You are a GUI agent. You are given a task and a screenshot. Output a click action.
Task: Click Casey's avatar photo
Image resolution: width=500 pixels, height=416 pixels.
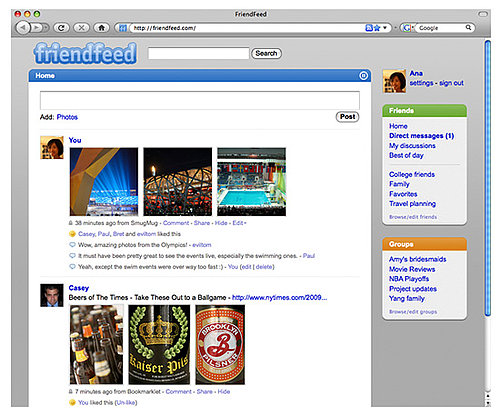coord(52,295)
